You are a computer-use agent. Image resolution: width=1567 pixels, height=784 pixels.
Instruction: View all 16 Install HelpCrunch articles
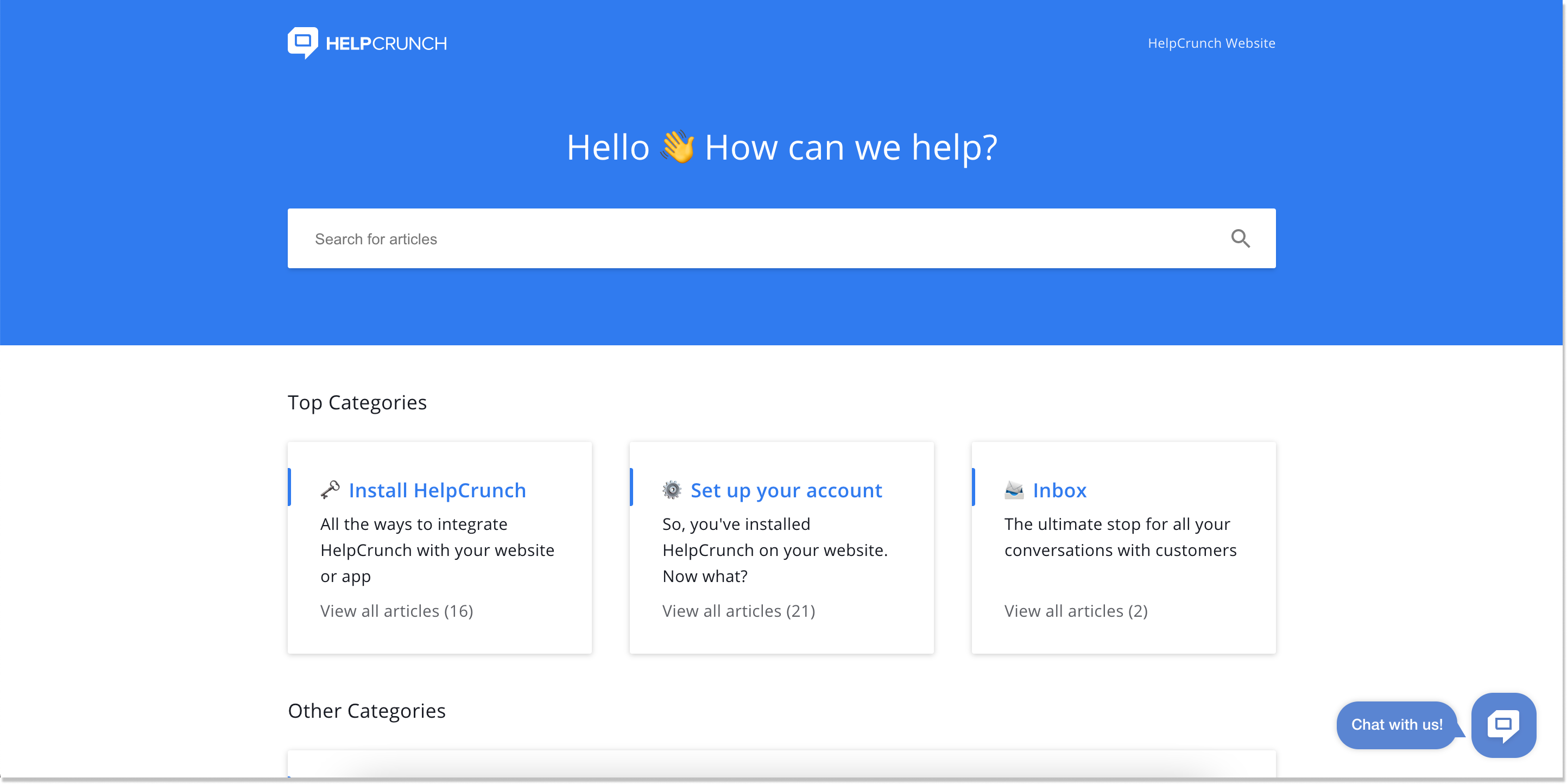396,611
